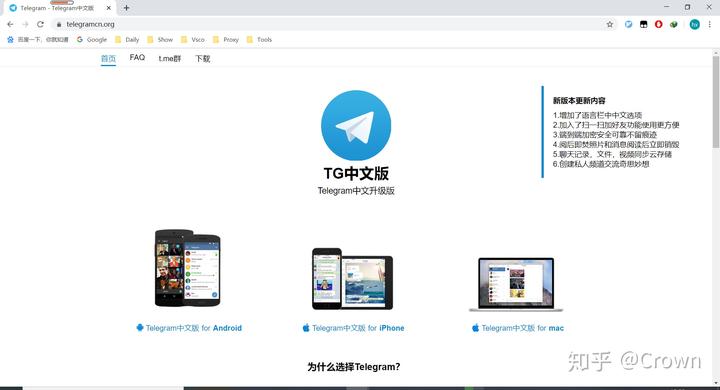Image resolution: width=720 pixels, height=390 pixels.
Task: Click the MacBook image
Action: point(516,284)
